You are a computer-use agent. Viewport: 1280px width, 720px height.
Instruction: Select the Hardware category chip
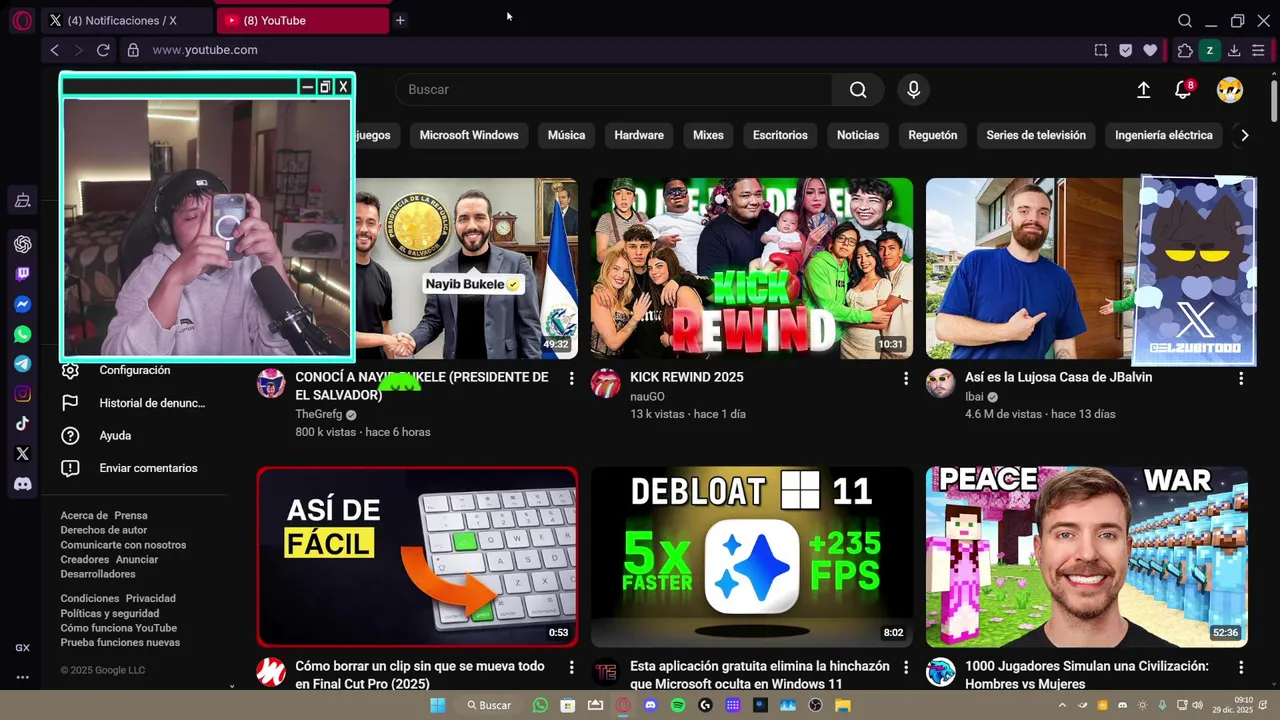[x=639, y=135]
